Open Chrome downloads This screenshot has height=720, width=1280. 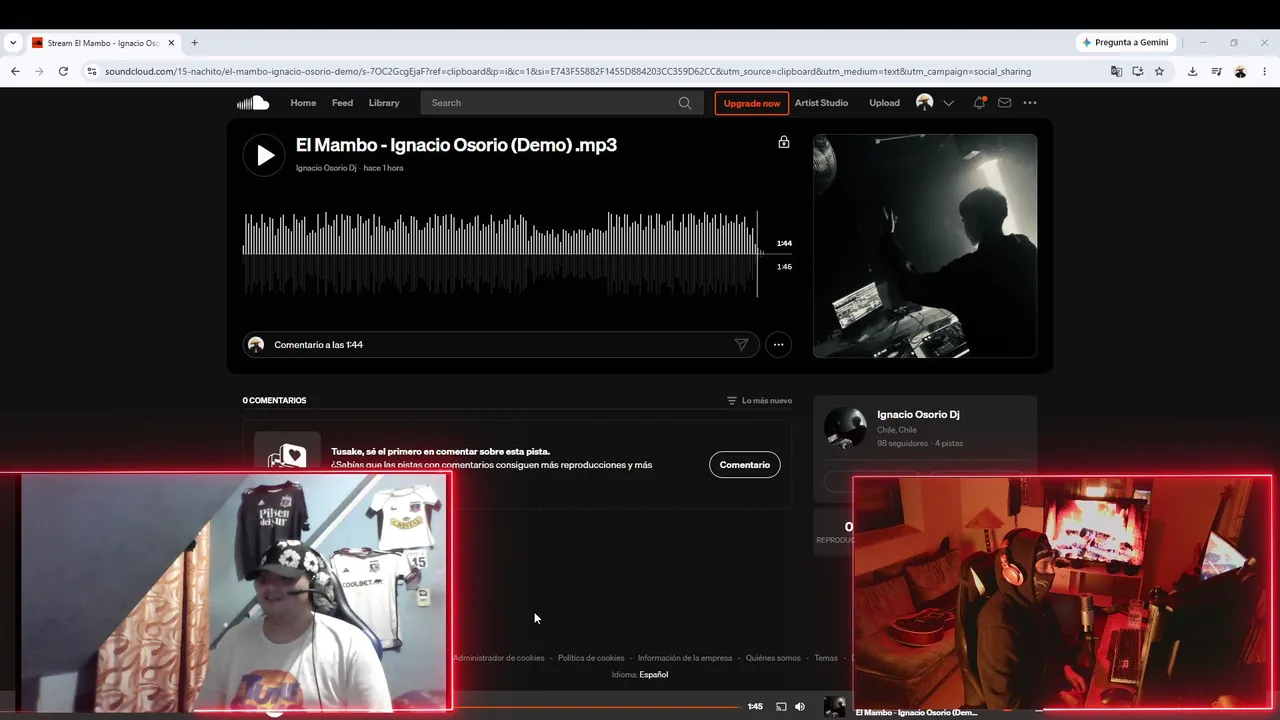(x=1192, y=72)
